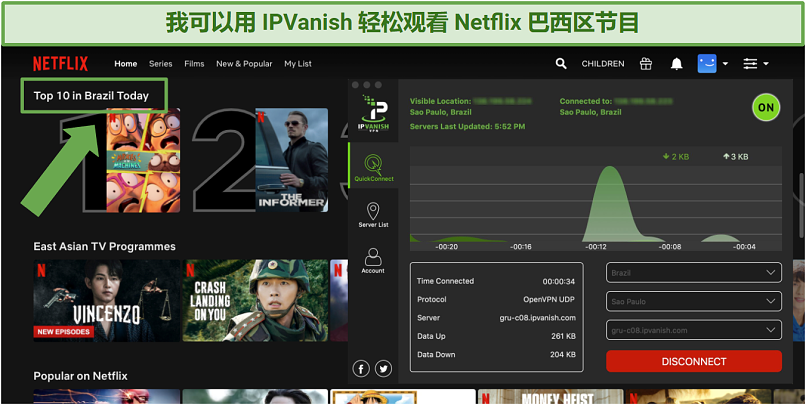
Task: Click the upload 3 KB indicator
Action: (x=736, y=157)
